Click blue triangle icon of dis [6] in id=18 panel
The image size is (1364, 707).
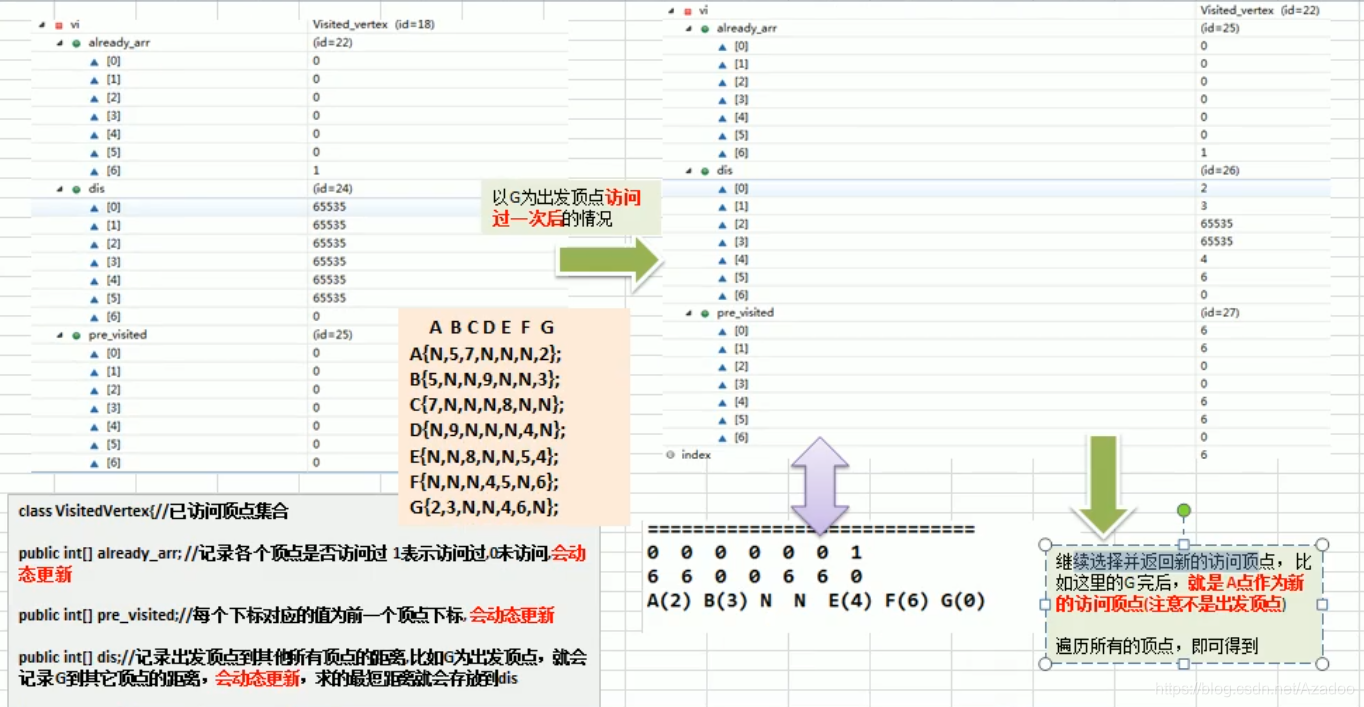point(94,316)
